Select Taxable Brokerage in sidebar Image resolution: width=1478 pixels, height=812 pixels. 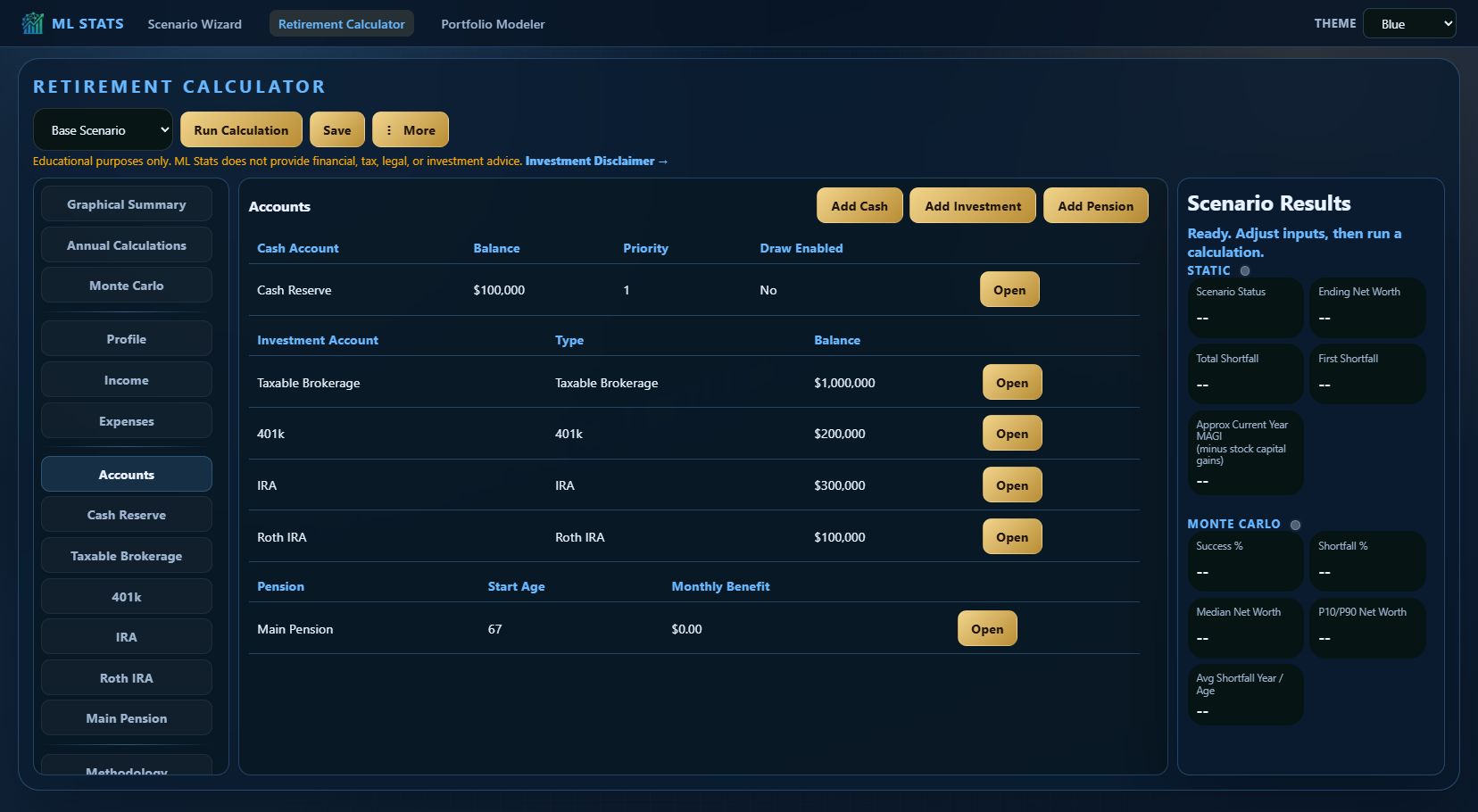pos(127,555)
